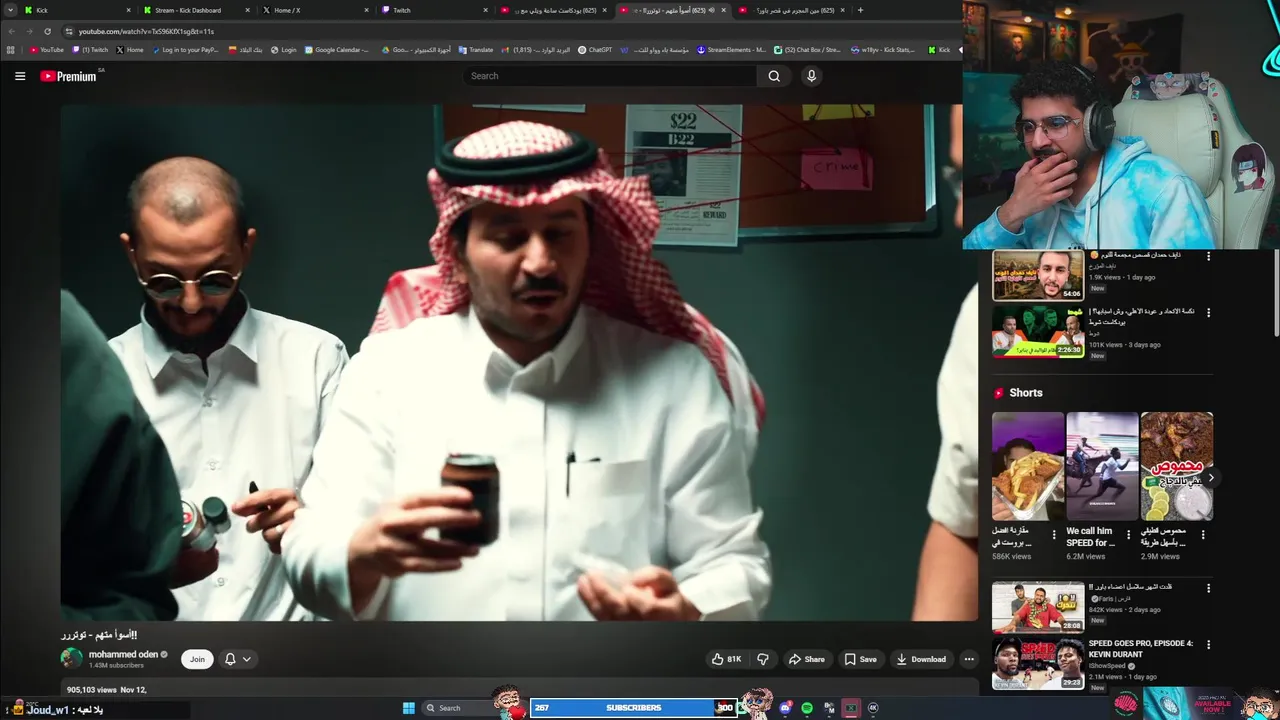This screenshot has width=1280, height=720.
Task: Open the apps grid in bookmarks bar
Action: [x=11, y=49]
